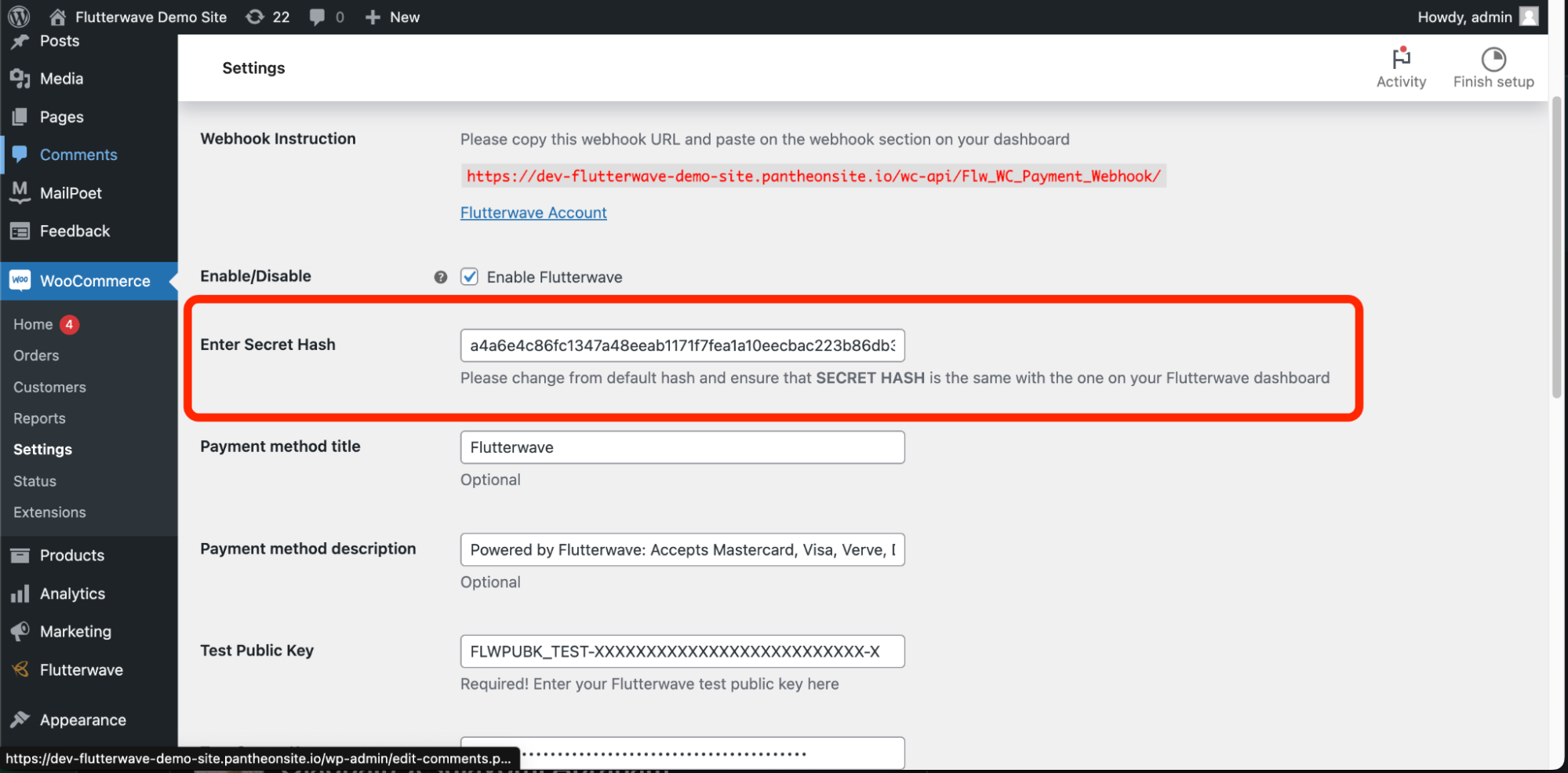Click the Media icon in sidebar
1568x773 pixels.
20,78
